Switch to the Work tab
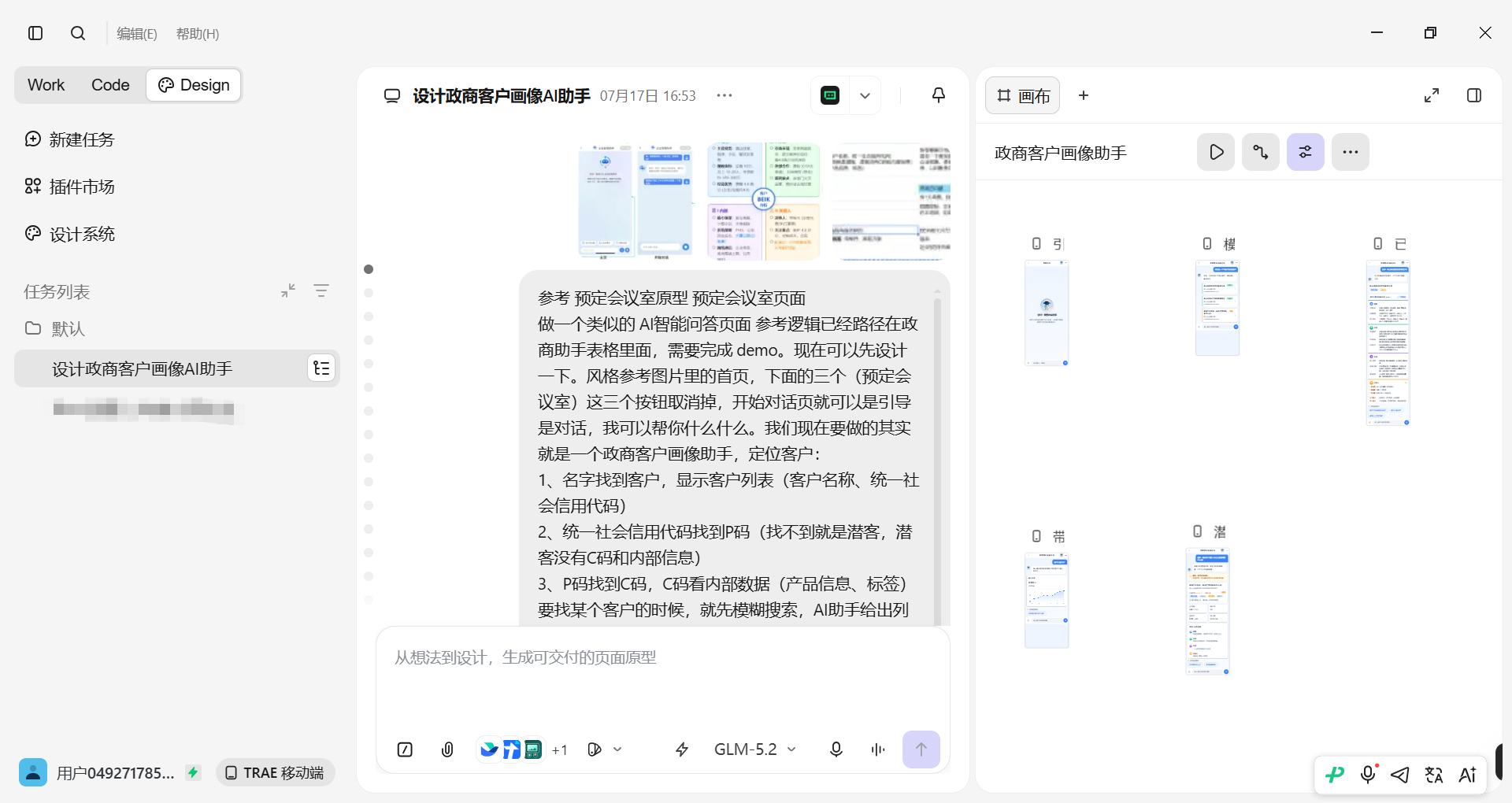 [46, 85]
